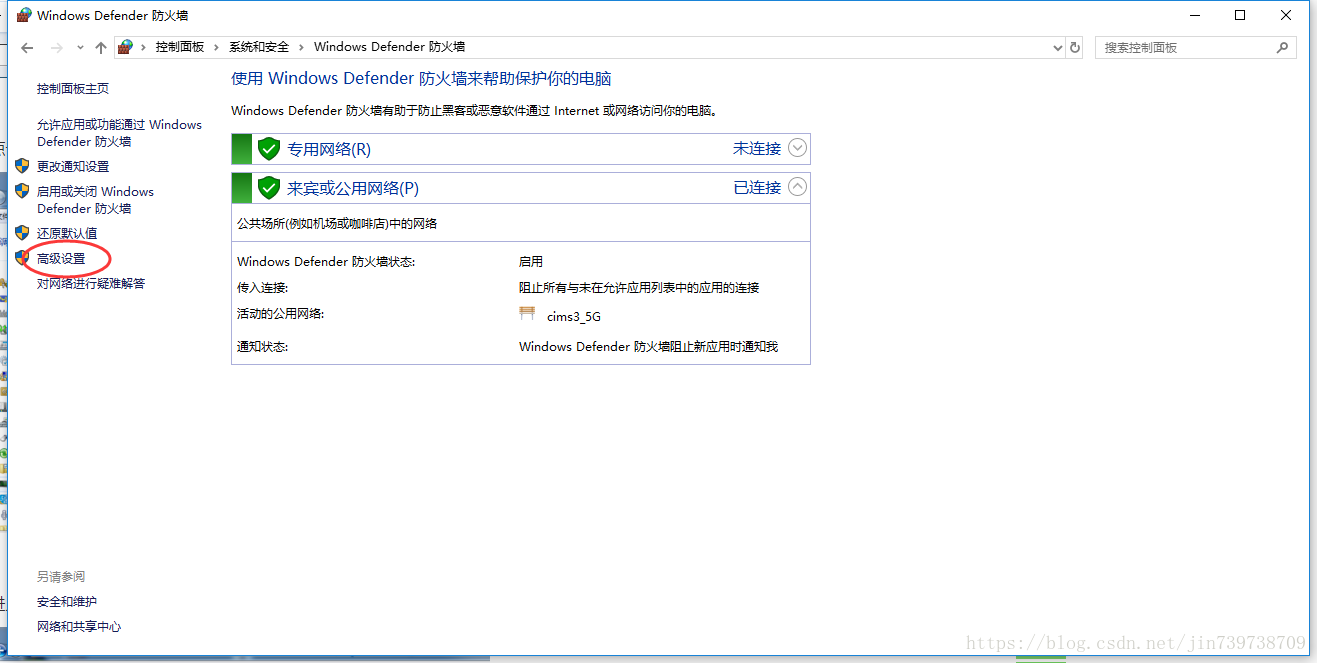This screenshot has height=663, width=1317.
Task: Click green shield icon of 专用网络(R)
Action: tap(268, 149)
